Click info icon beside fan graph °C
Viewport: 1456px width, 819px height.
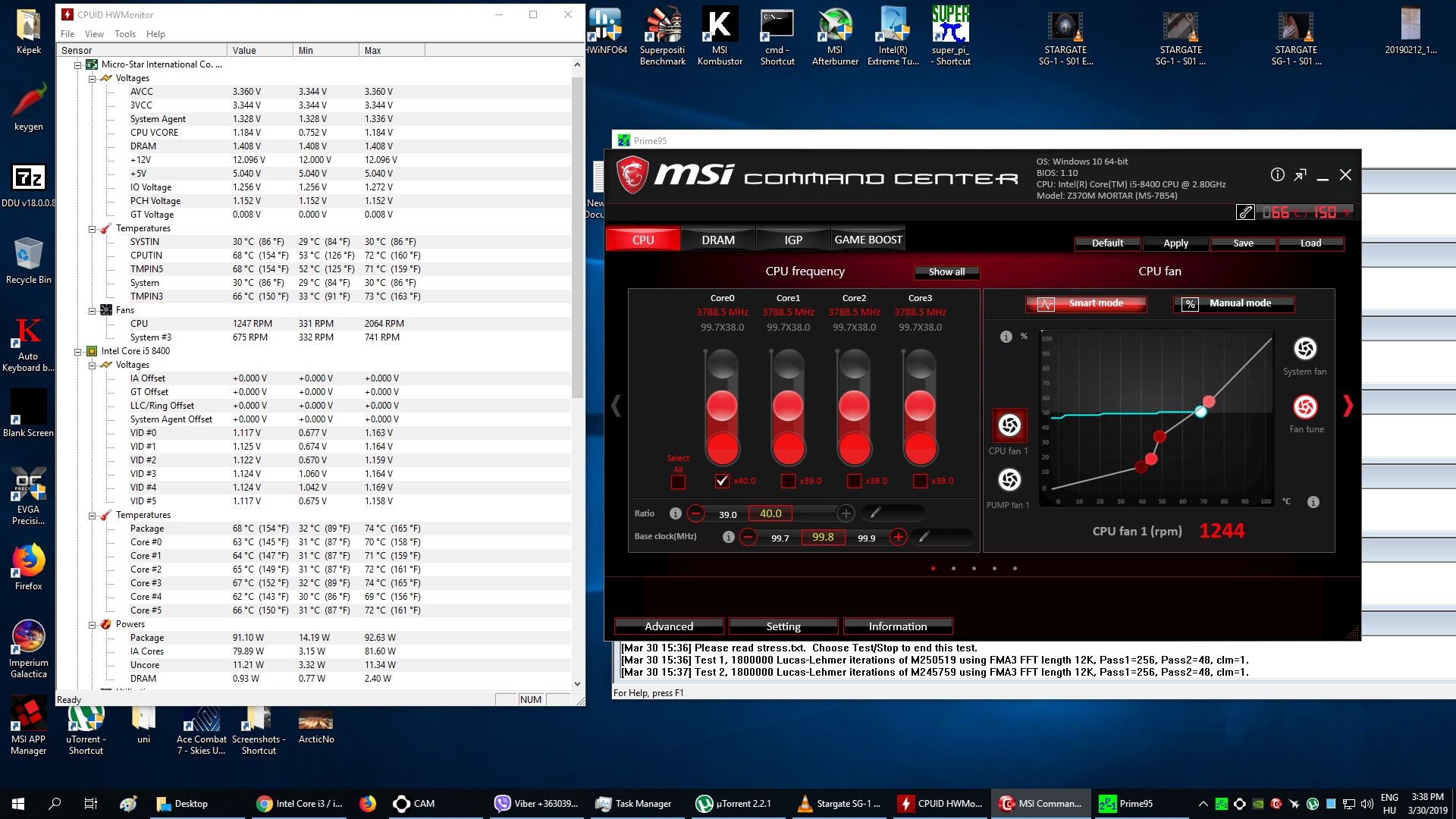[x=1313, y=502]
